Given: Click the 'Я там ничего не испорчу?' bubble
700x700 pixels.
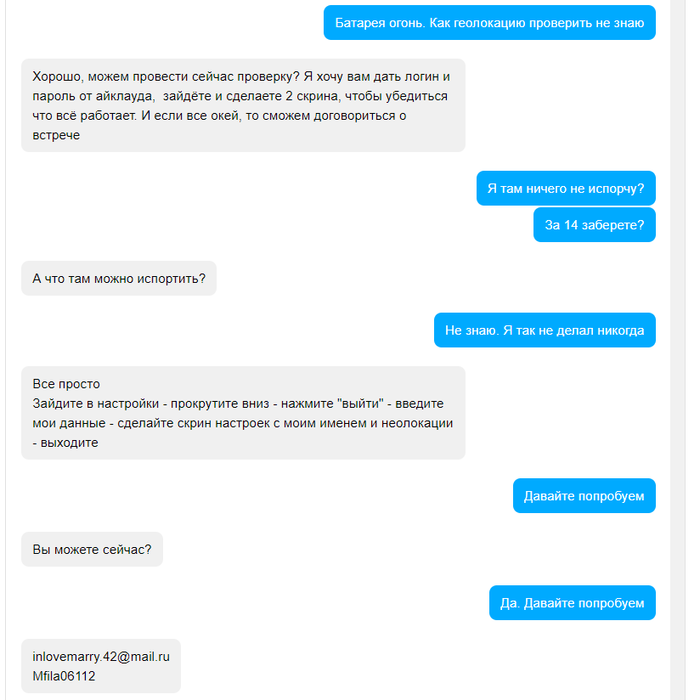Looking at the screenshot, I should 566,188.
